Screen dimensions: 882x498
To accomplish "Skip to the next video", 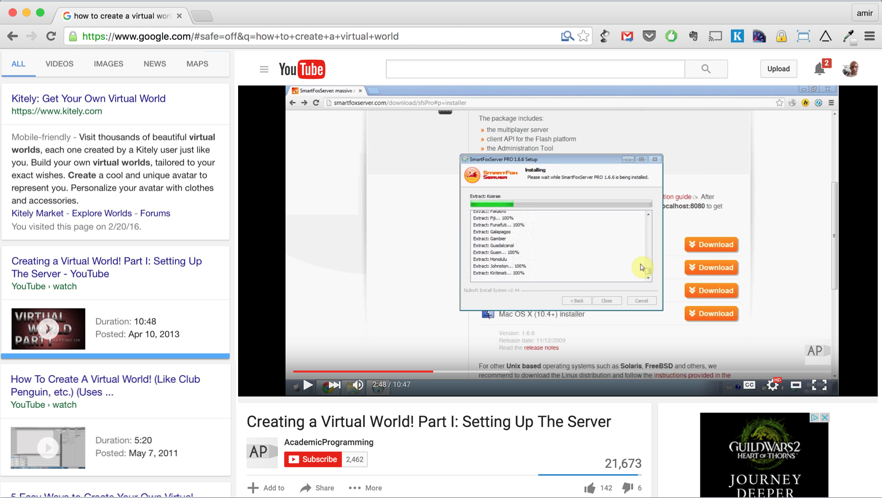I will 334,385.
